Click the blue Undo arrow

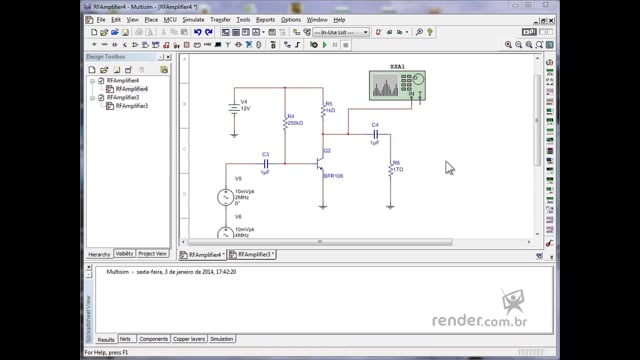pos(198,32)
